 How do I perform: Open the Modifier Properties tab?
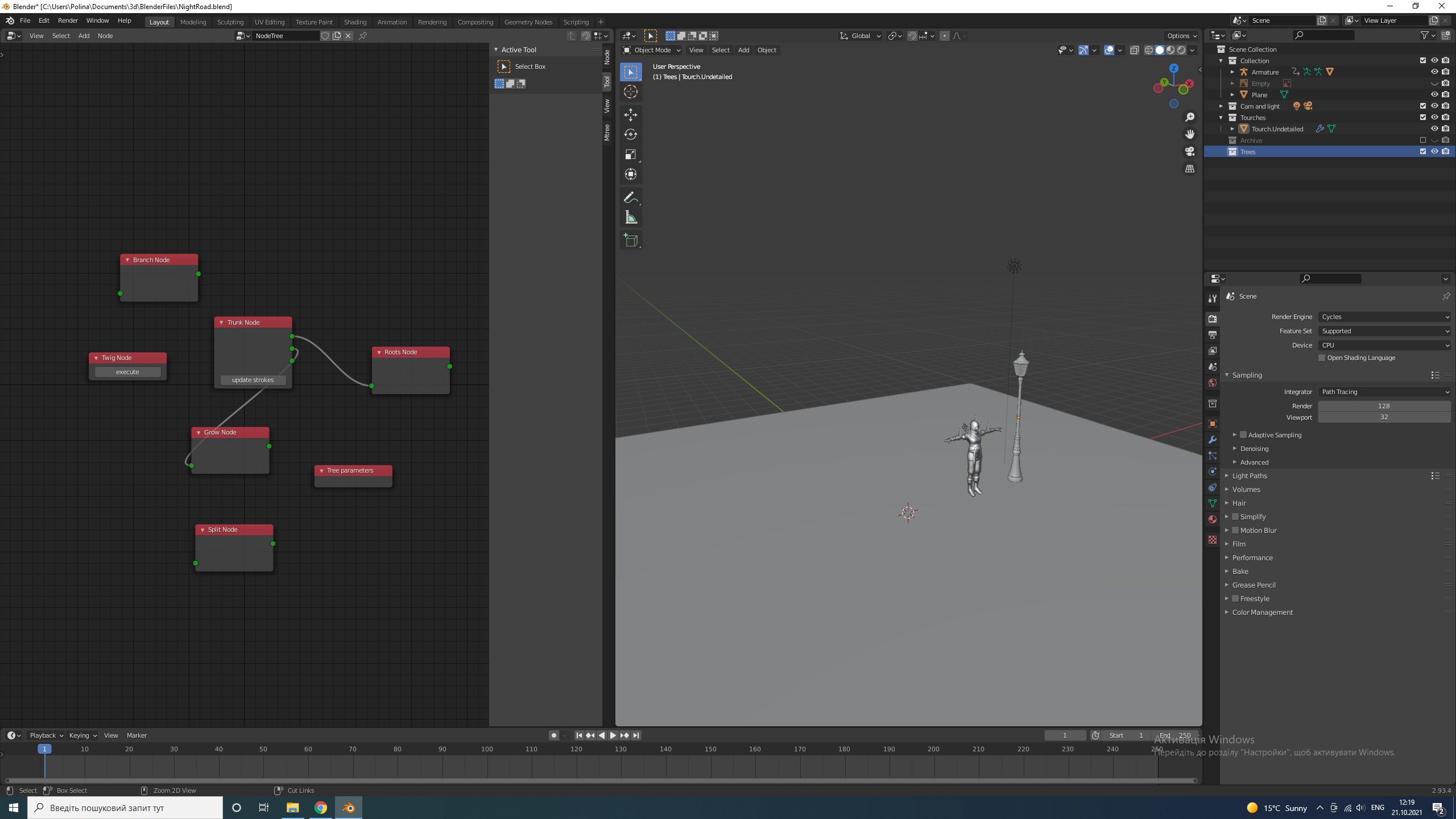tap(1213, 440)
